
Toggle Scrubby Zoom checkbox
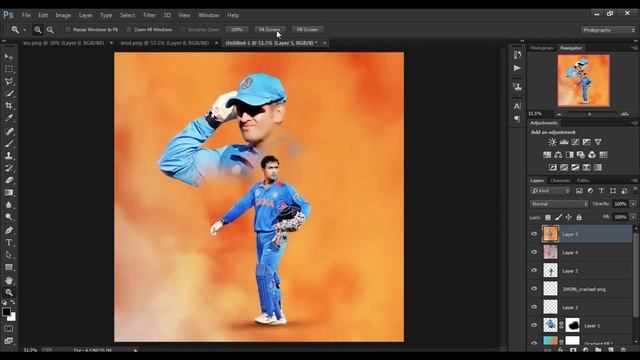[183, 29]
